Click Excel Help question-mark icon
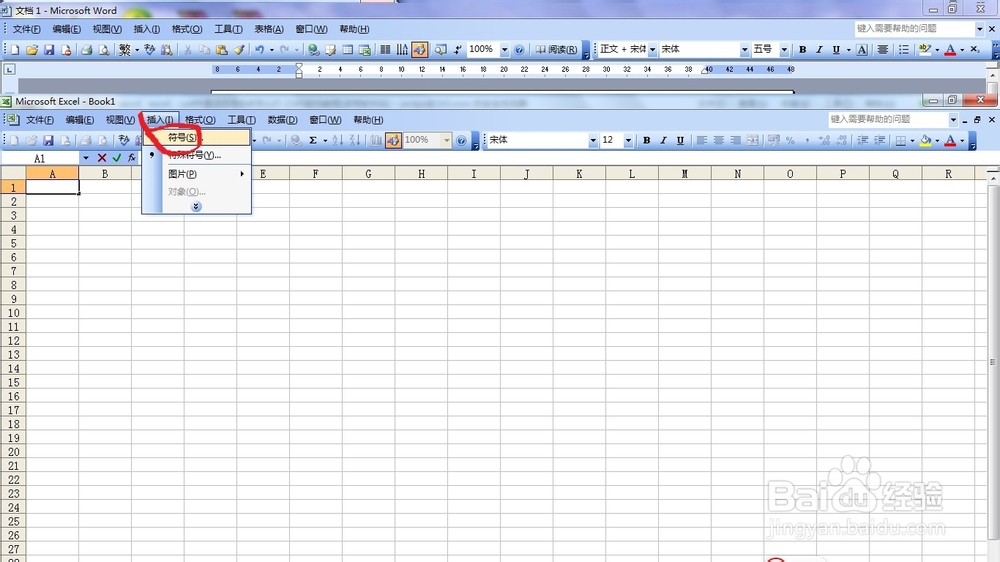1000x562 pixels. point(462,140)
